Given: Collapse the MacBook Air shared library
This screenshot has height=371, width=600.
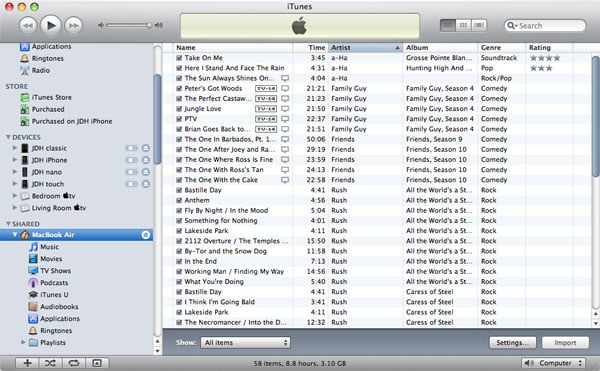Looking at the screenshot, I should tap(15, 235).
